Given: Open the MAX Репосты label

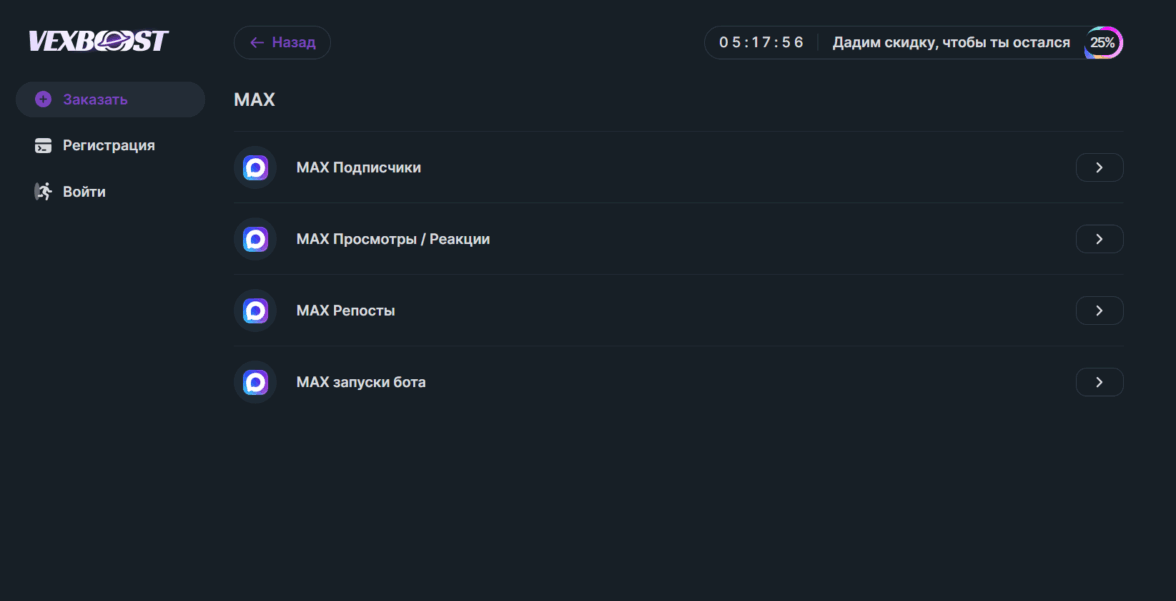Looking at the screenshot, I should point(346,311).
